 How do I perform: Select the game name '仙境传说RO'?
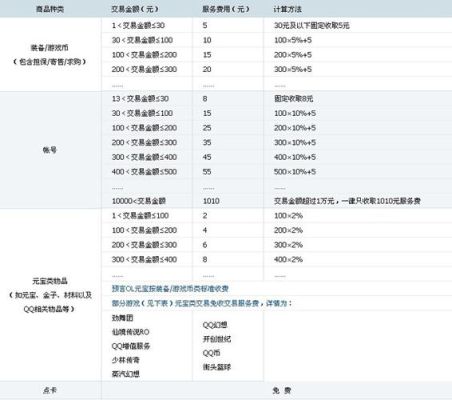[131, 332]
